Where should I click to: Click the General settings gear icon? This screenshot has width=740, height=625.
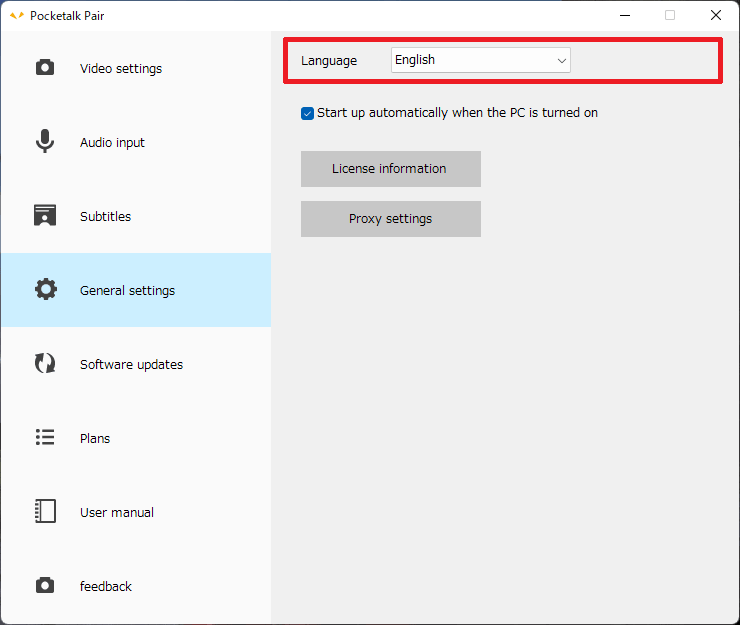45,290
